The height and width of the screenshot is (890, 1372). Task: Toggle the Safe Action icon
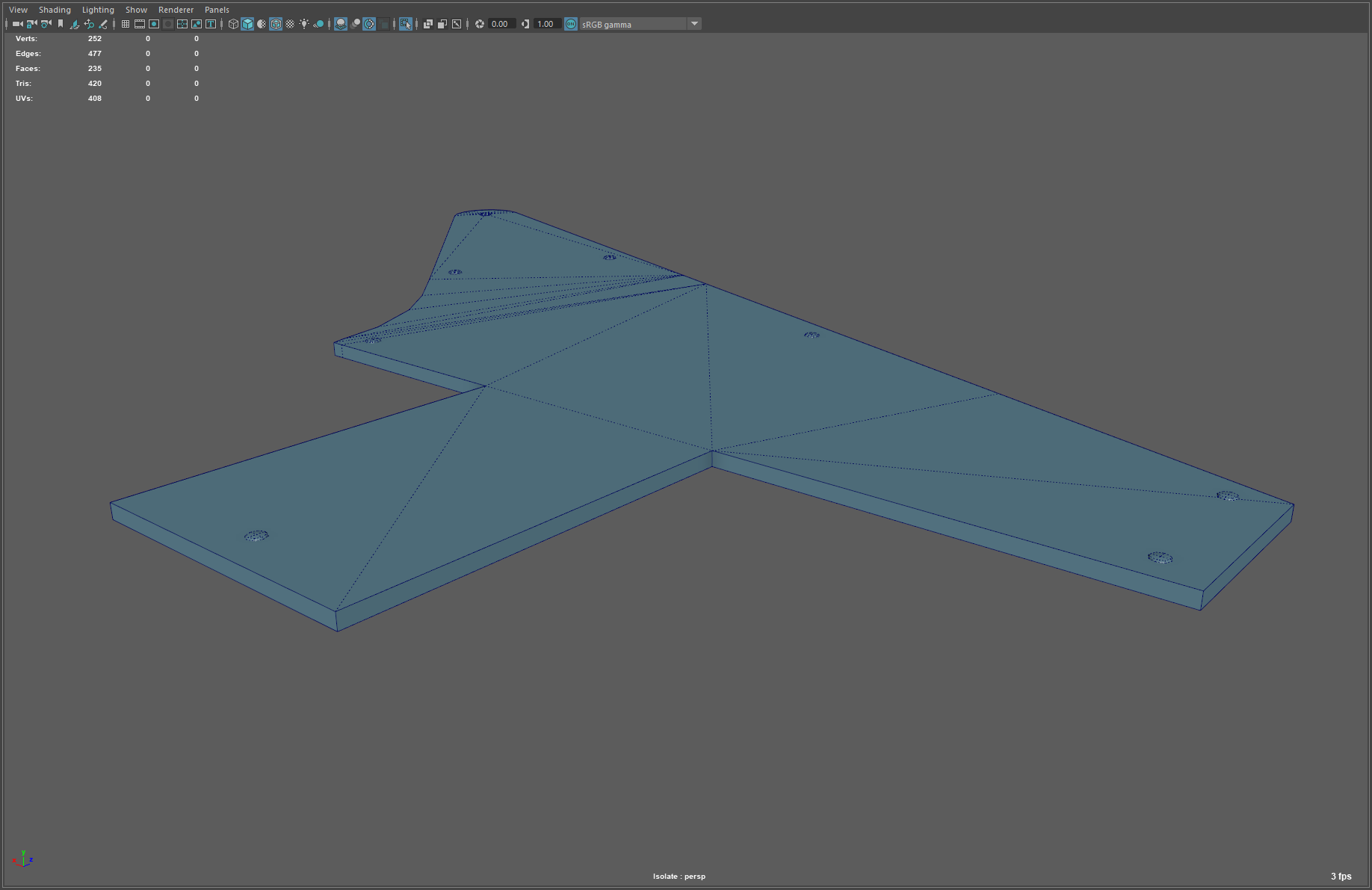[197, 24]
